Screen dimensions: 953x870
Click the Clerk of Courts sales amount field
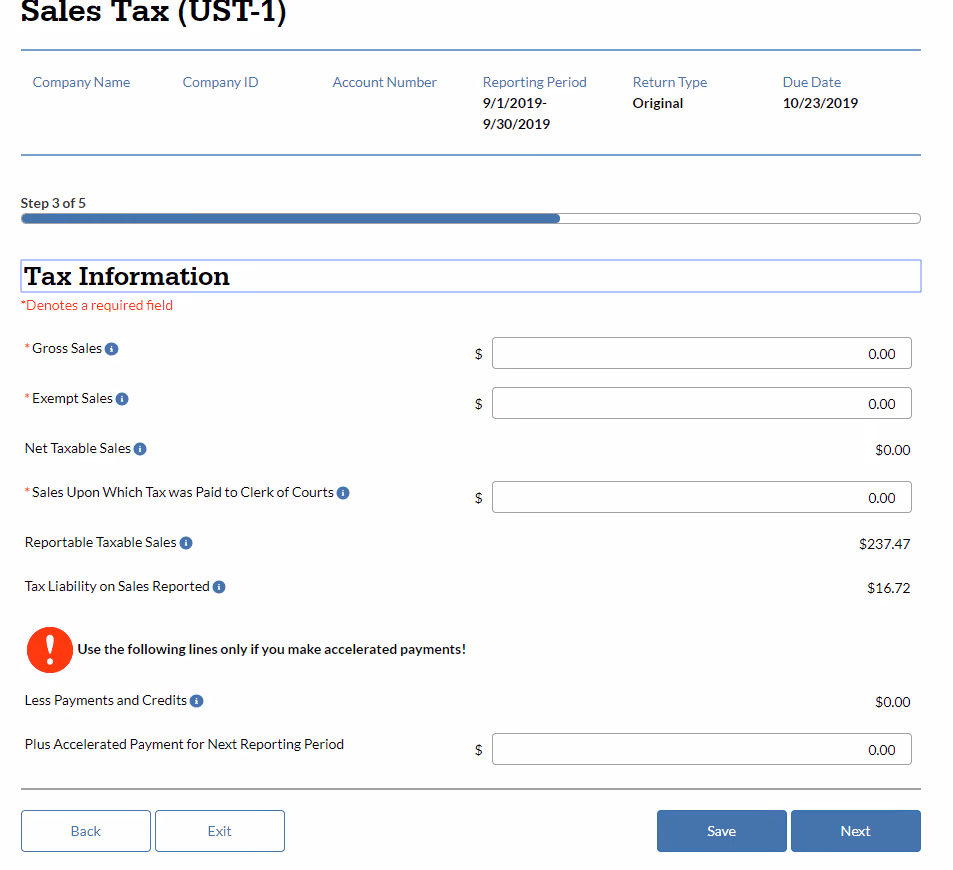point(701,497)
